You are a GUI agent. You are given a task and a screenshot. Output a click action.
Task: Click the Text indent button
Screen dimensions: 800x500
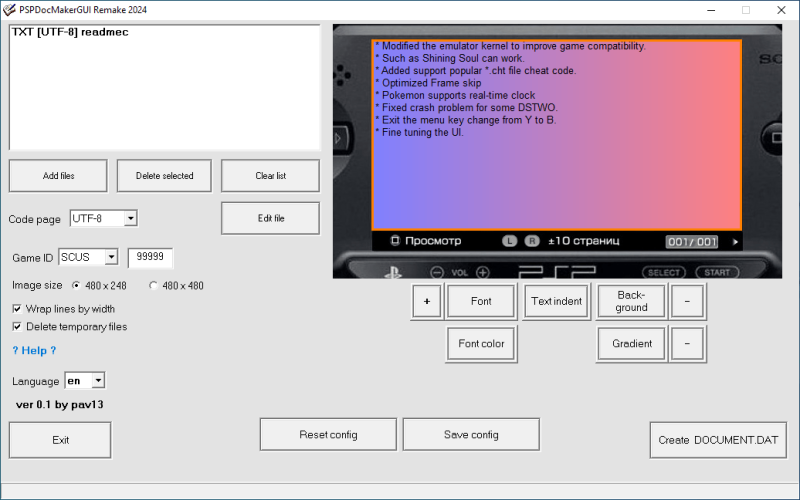[557, 301]
